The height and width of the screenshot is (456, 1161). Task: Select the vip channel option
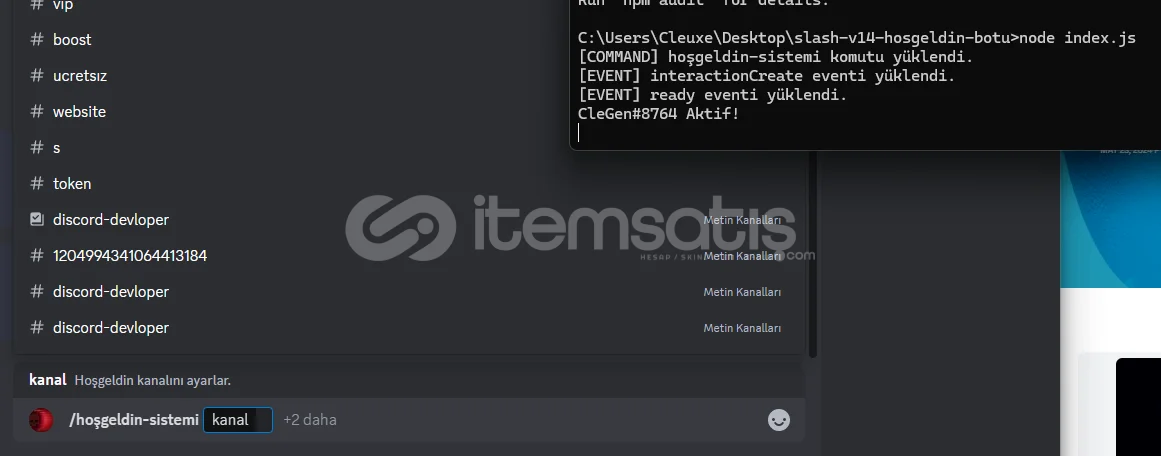408,6
